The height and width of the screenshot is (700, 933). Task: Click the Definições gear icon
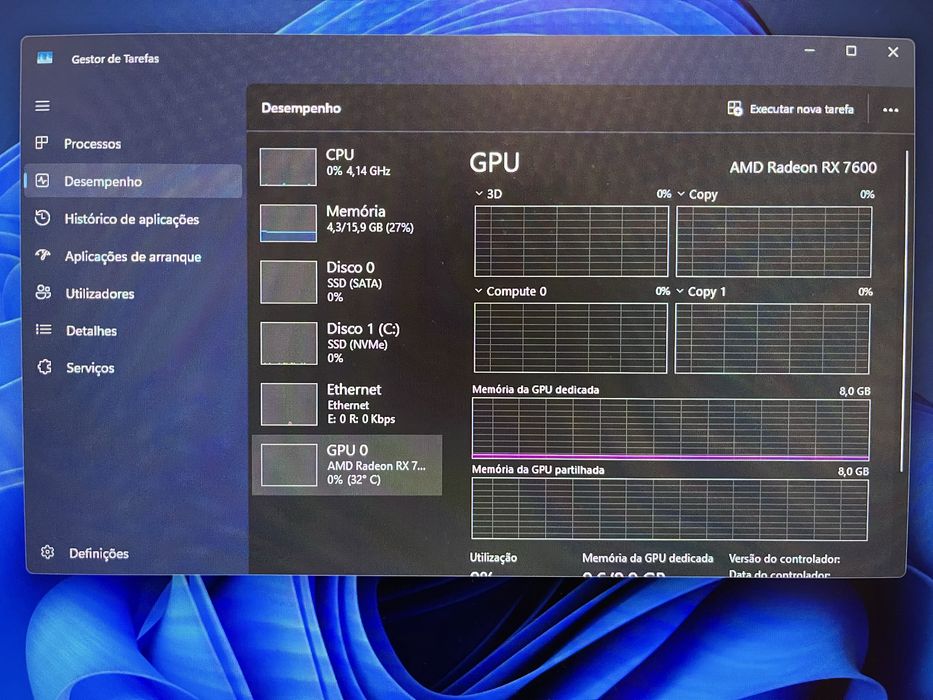point(48,552)
